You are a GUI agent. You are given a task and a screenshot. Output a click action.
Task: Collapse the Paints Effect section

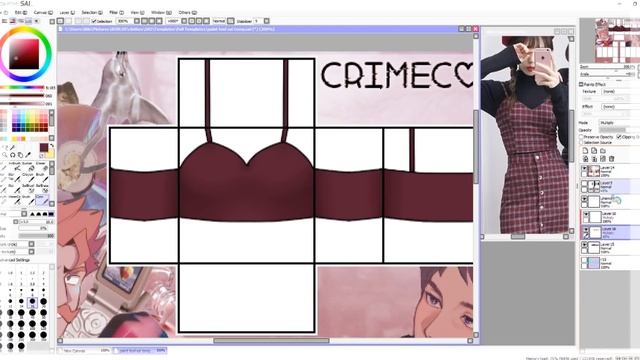[581, 84]
